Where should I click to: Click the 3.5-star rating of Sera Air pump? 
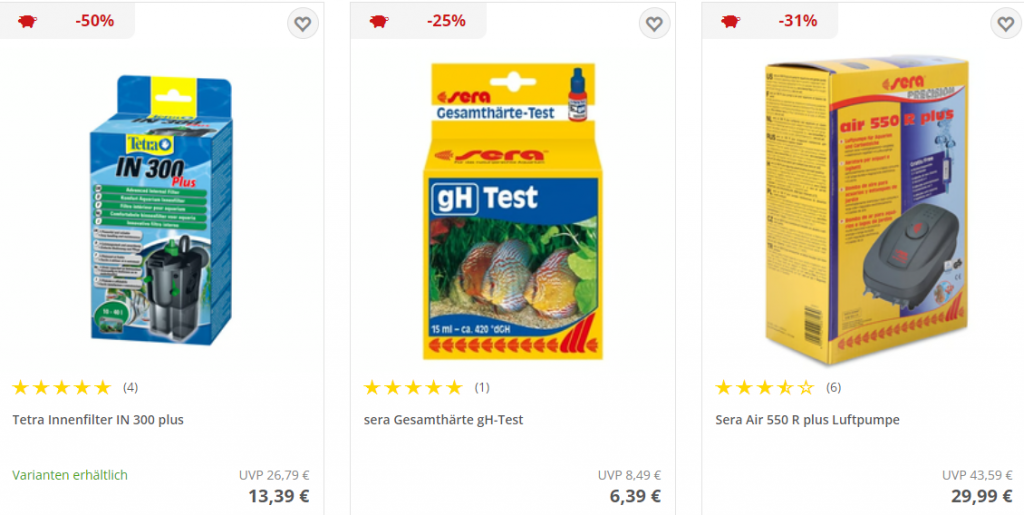(x=765, y=388)
